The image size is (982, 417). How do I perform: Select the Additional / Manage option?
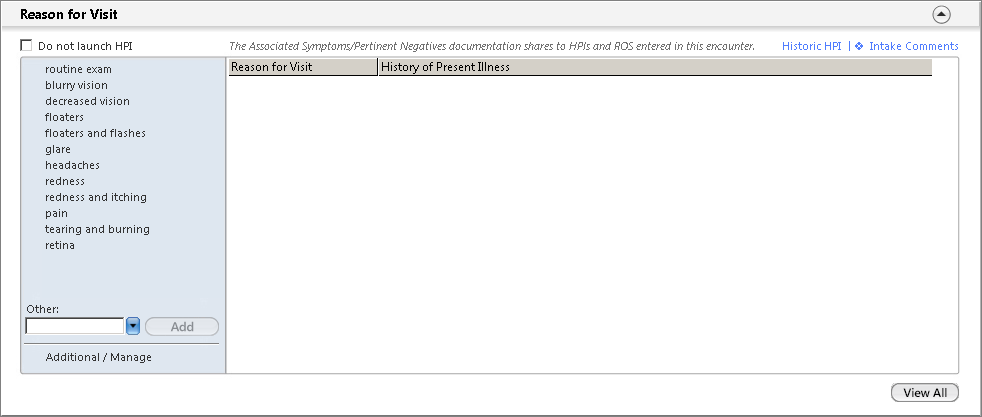click(x=99, y=357)
